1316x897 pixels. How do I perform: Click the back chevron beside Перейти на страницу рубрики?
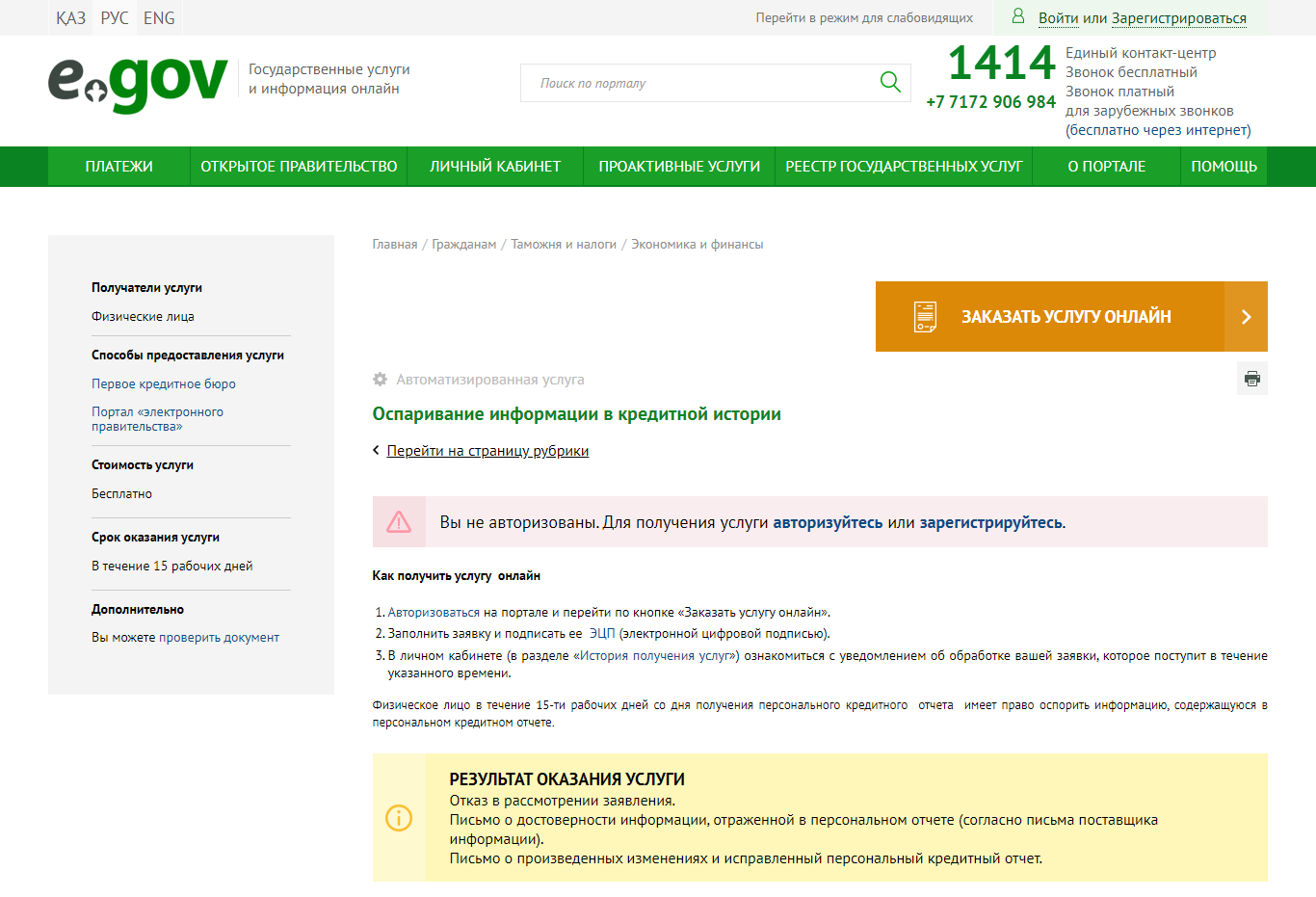(377, 450)
